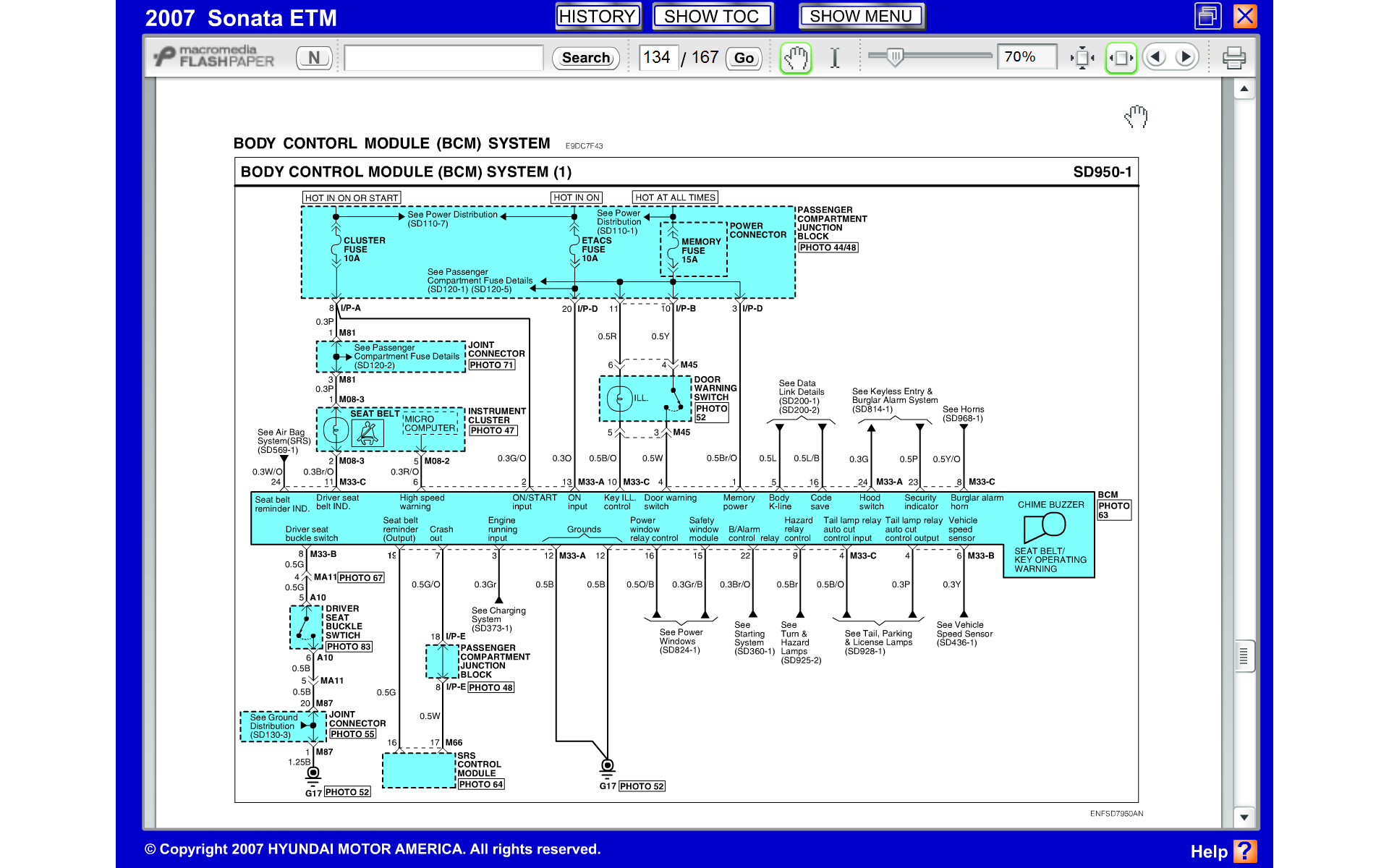Click the DOOR WARNING SWITCH label

[x=715, y=388]
